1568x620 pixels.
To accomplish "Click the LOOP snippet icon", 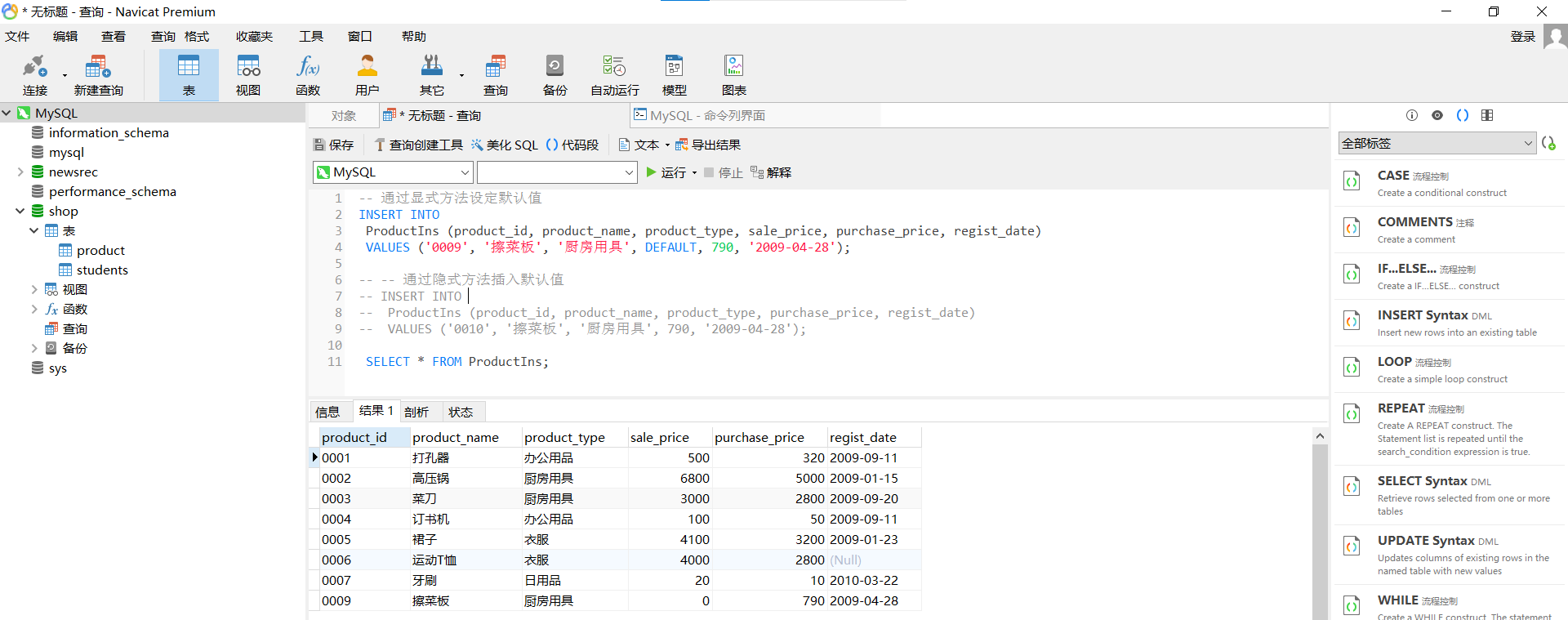I will (1352, 368).
